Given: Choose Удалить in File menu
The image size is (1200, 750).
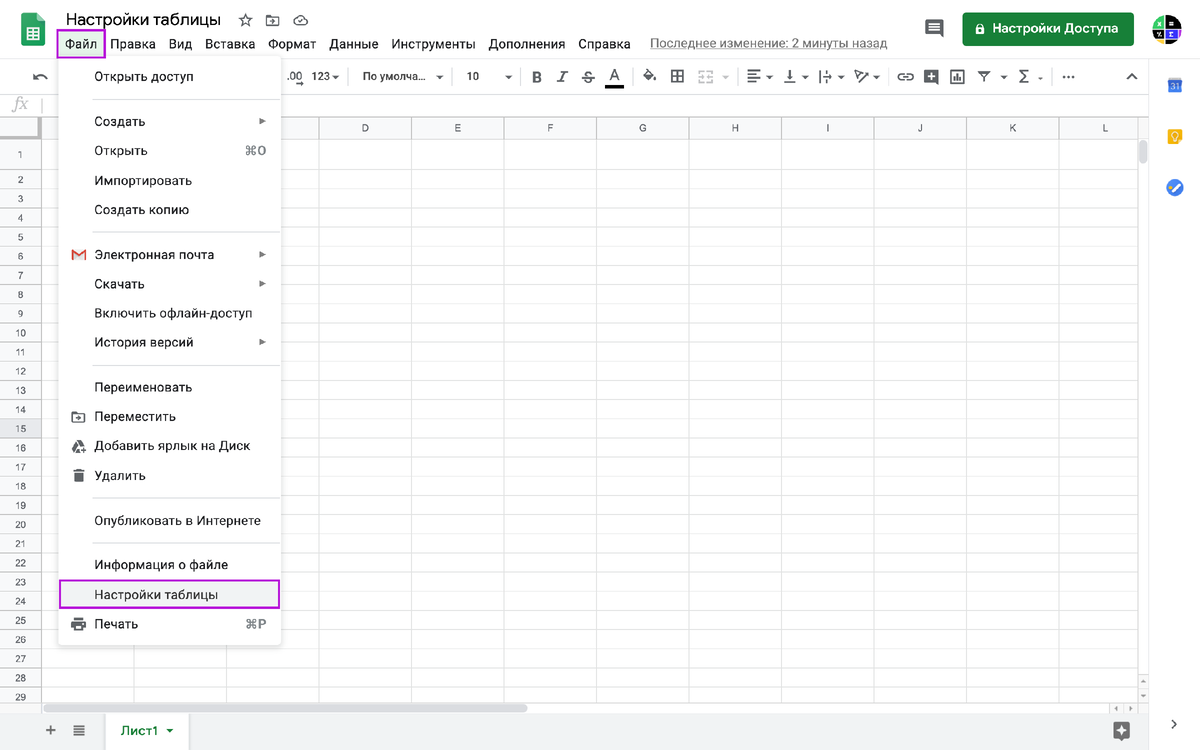Looking at the screenshot, I should [x=170, y=476].
